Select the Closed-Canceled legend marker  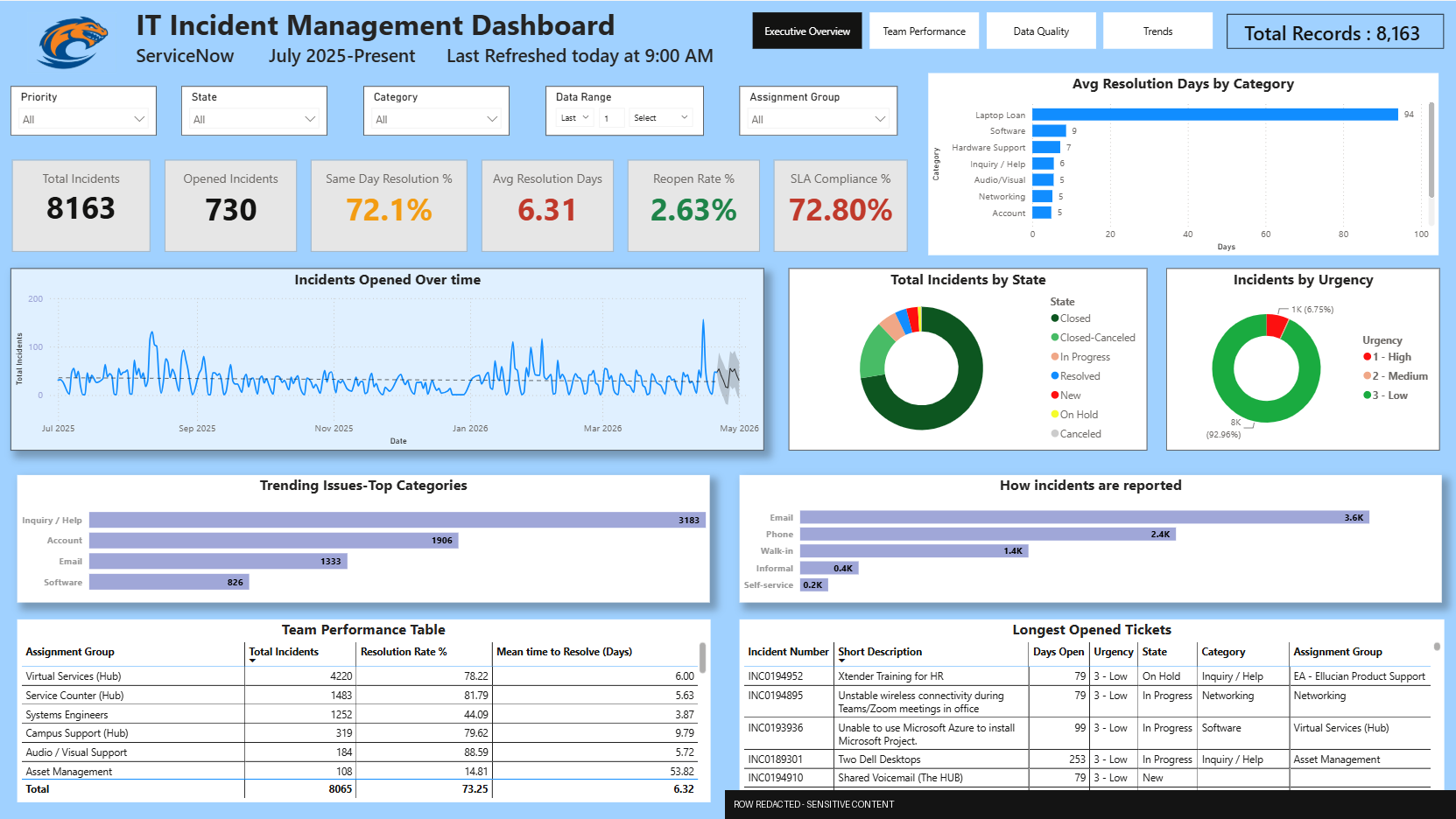(x=1055, y=338)
